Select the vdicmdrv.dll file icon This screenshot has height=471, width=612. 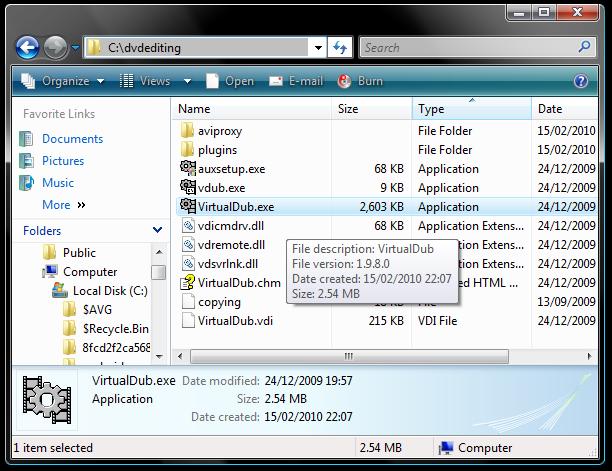pos(188,225)
